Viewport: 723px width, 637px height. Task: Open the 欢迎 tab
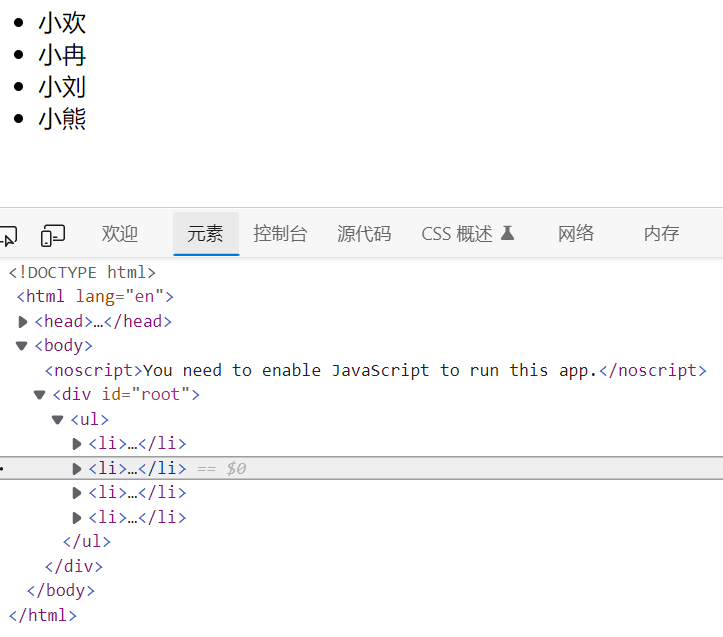(x=120, y=234)
